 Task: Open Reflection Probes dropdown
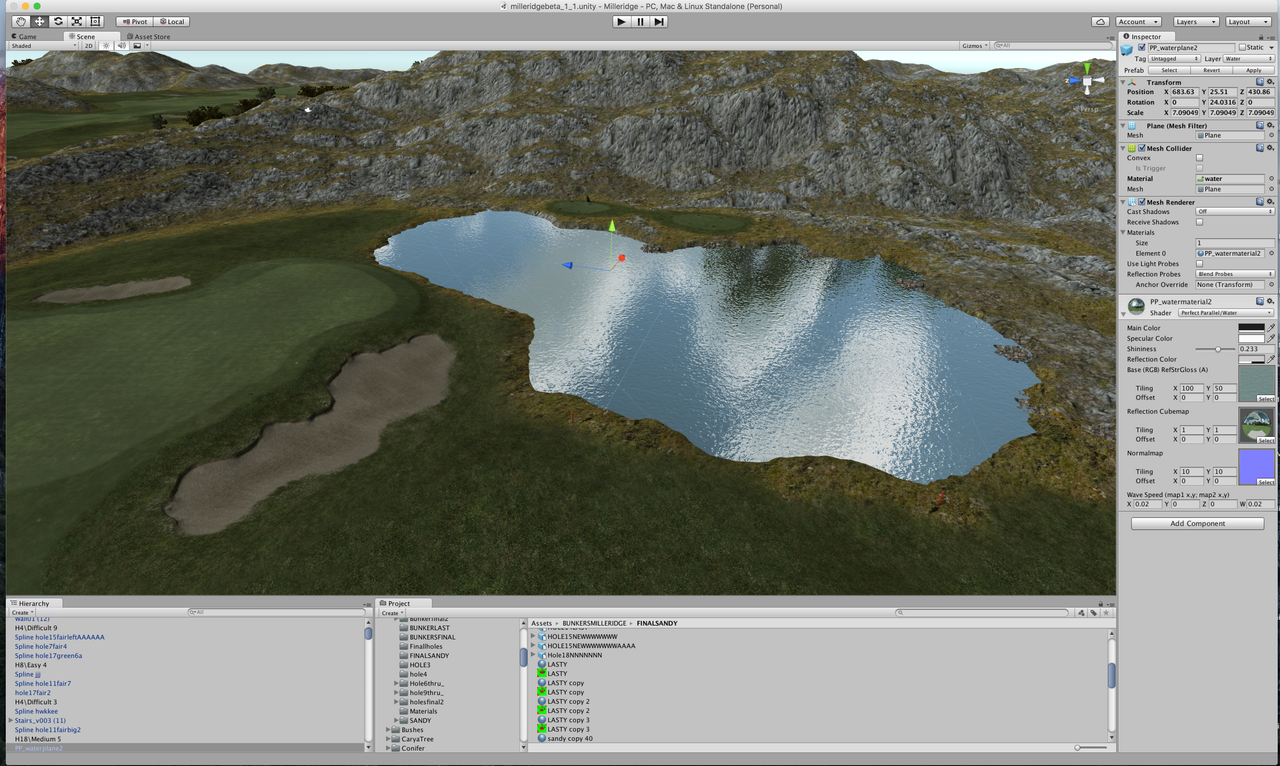coord(1236,274)
